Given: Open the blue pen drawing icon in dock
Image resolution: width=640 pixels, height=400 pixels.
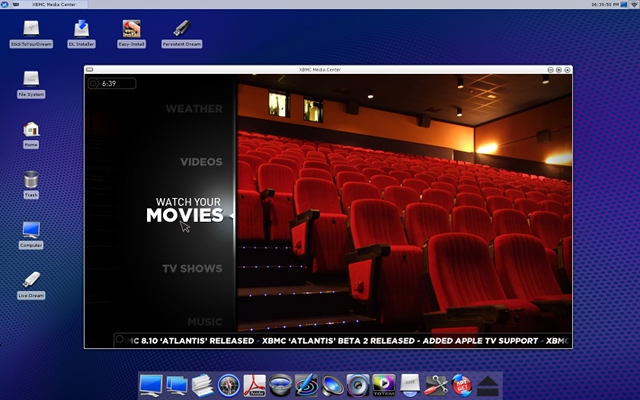Looking at the screenshot, I should click(306, 385).
